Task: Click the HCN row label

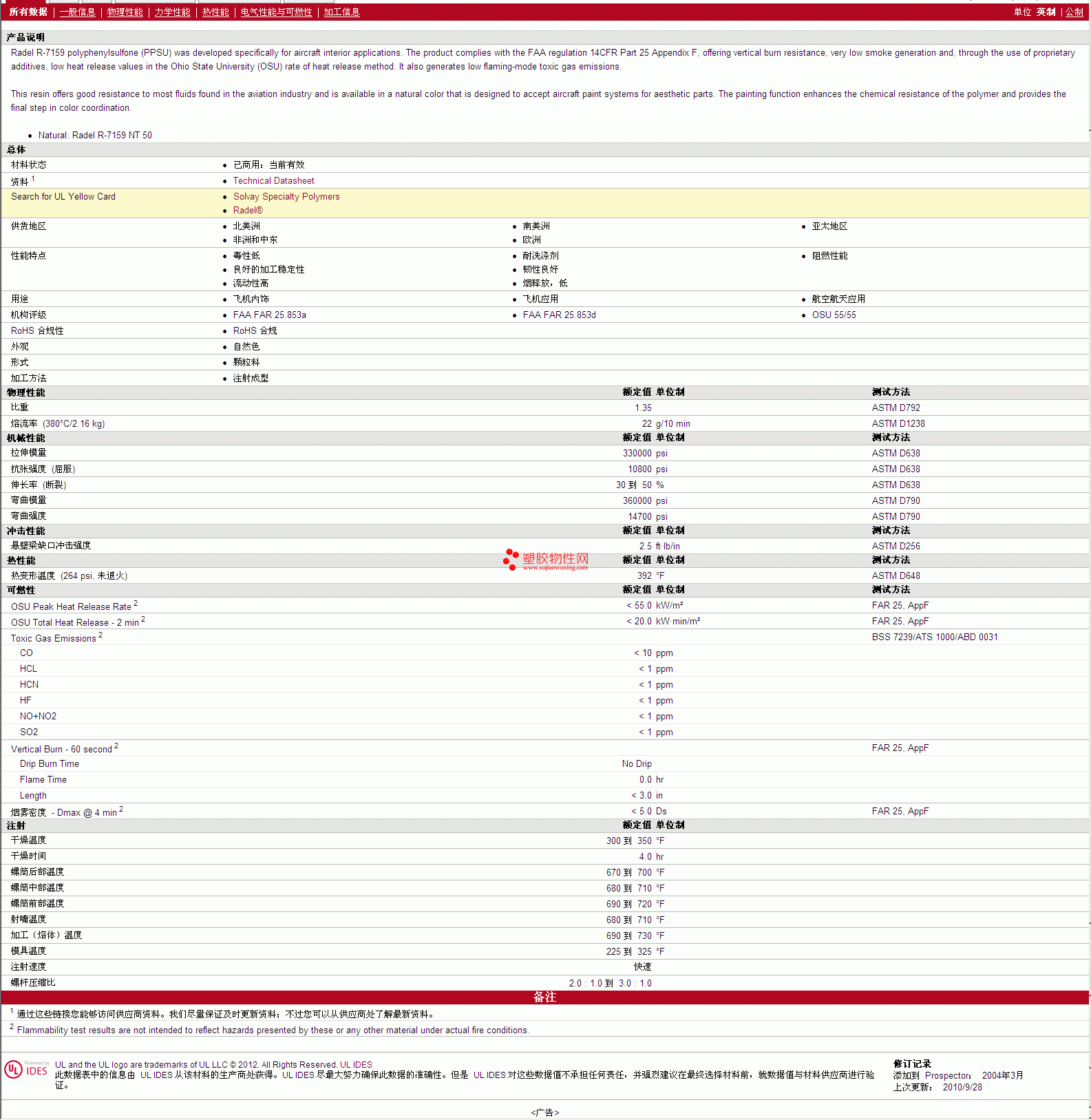Action: (x=29, y=684)
